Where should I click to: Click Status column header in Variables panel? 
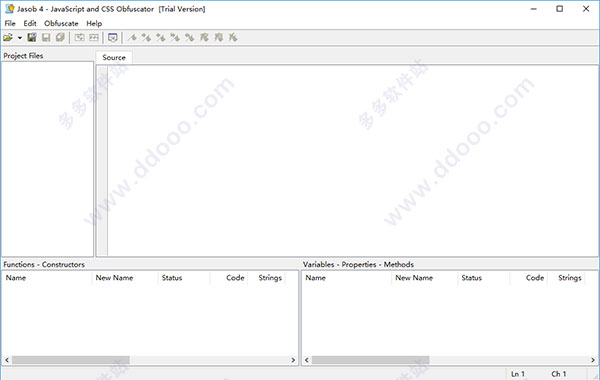click(471, 278)
